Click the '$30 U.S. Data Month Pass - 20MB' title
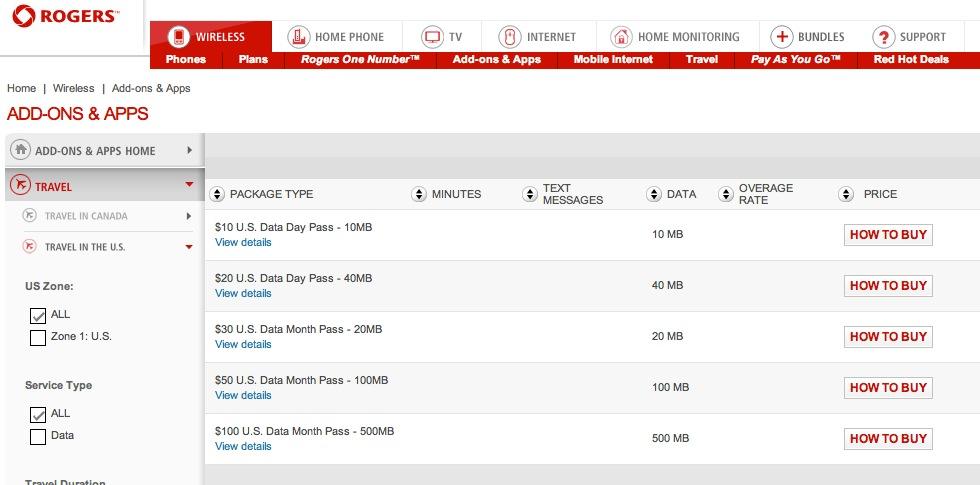This screenshot has width=980, height=485. 298,329
